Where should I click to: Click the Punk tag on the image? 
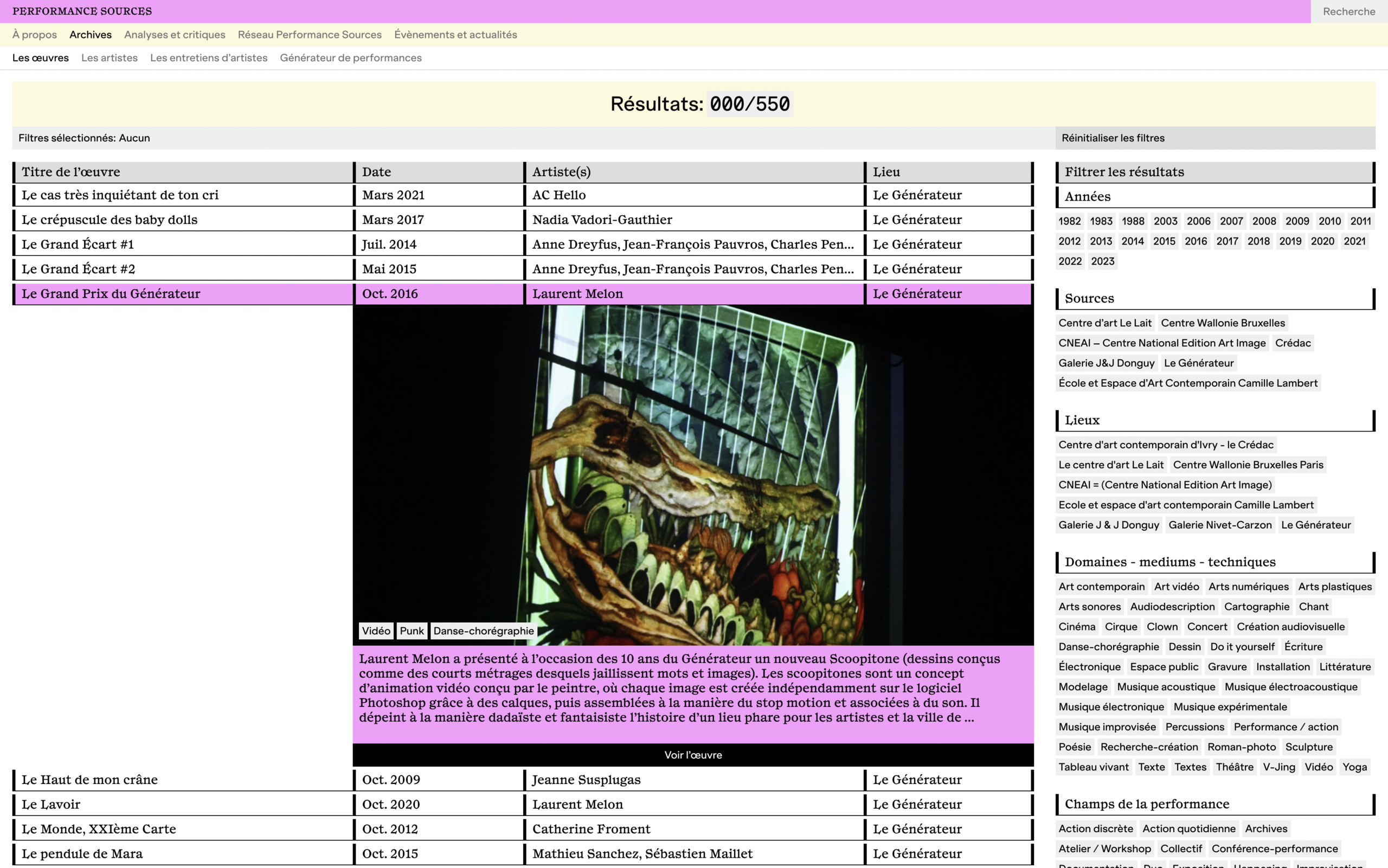coord(411,631)
